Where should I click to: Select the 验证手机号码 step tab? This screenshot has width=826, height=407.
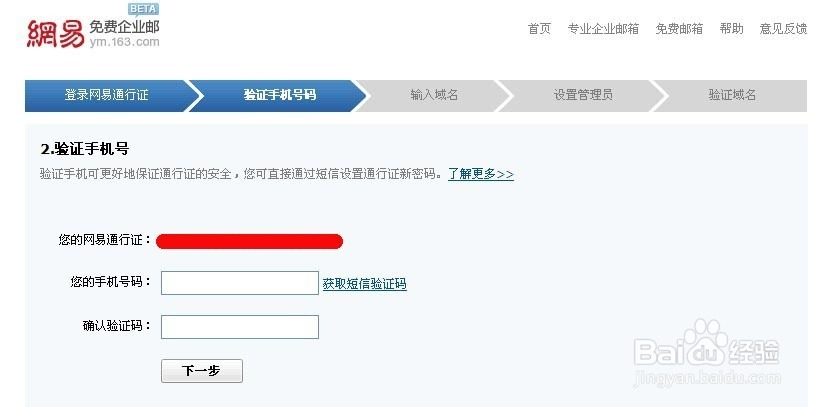point(279,95)
